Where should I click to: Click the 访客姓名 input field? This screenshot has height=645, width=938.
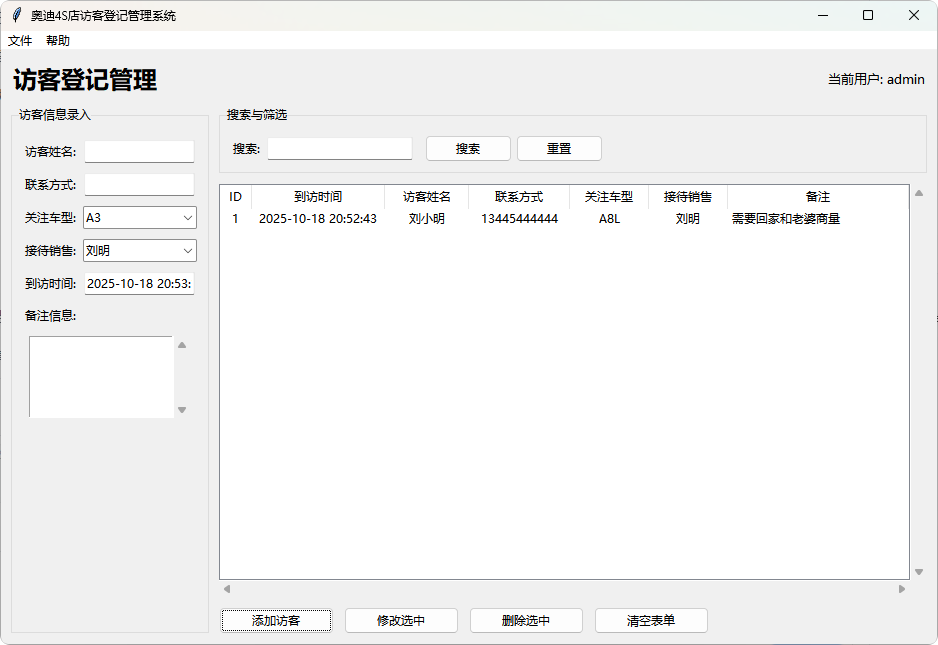pyautogui.click(x=139, y=151)
